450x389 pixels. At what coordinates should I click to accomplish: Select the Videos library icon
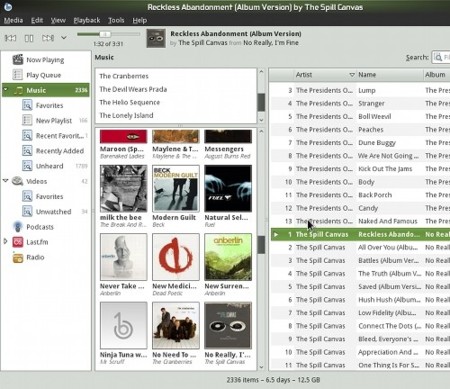17,181
